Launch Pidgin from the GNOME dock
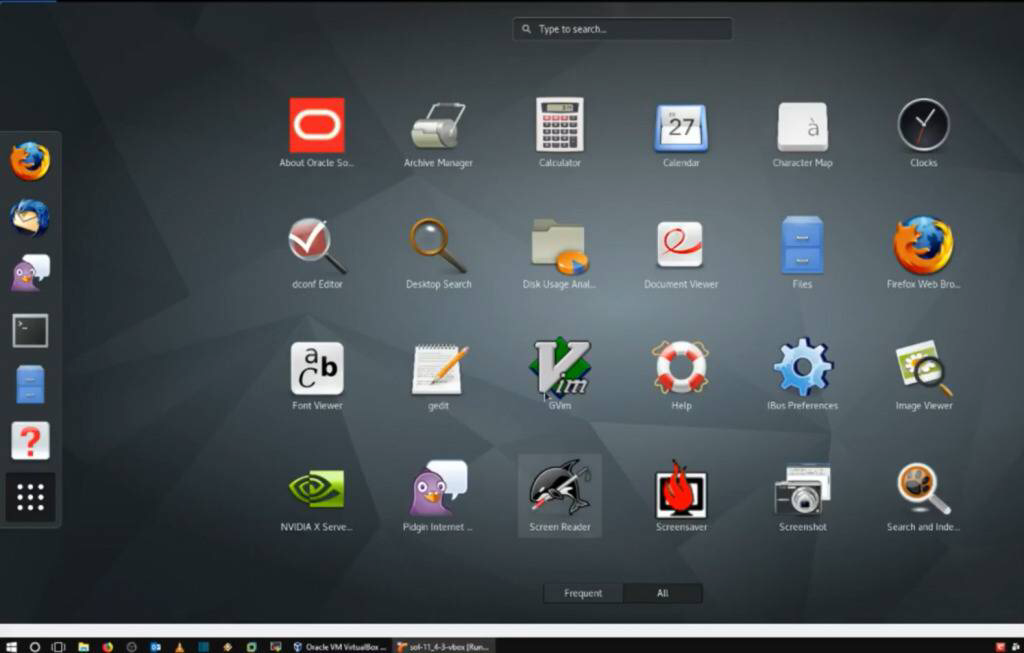Viewport: 1024px width, 653px height. tap(30, 273)
